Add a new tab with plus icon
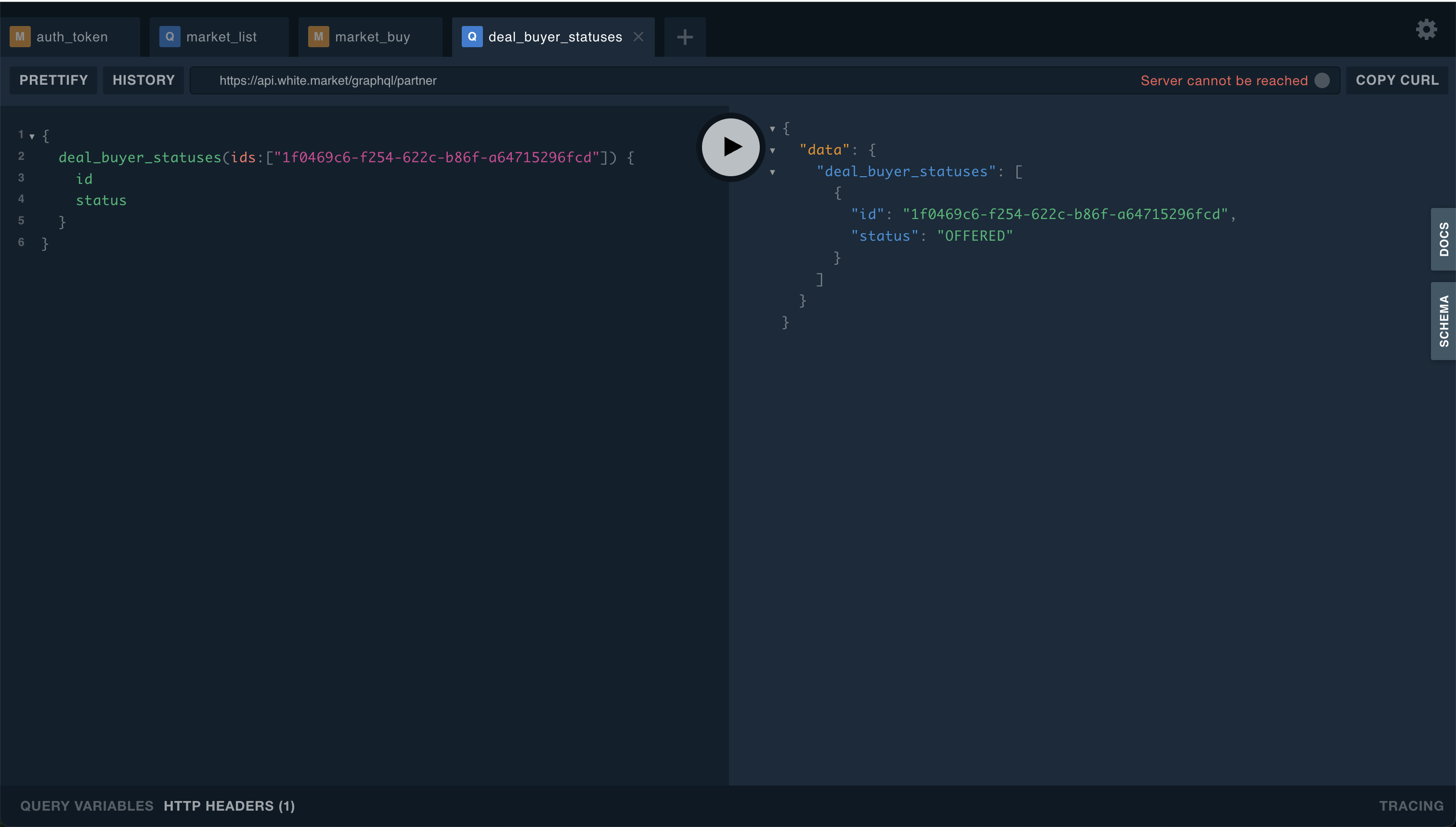Viewport: 1456px width, 827px height. coord(685,37)
